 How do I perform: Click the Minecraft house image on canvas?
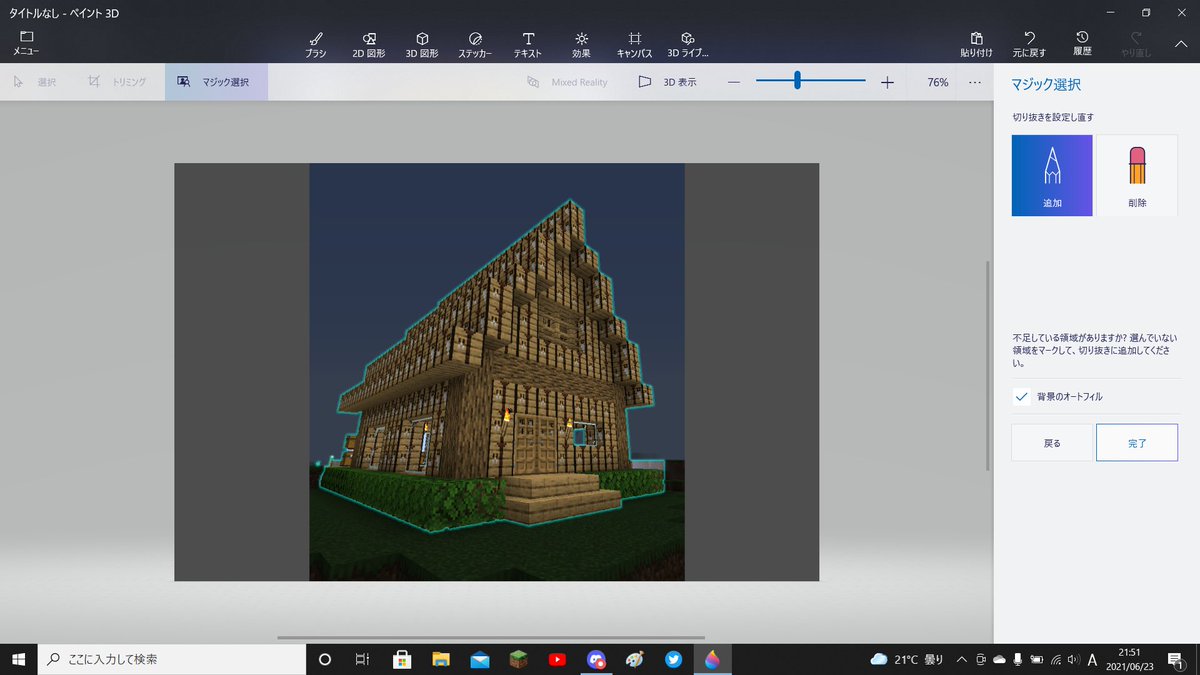(x=496, y=371)
